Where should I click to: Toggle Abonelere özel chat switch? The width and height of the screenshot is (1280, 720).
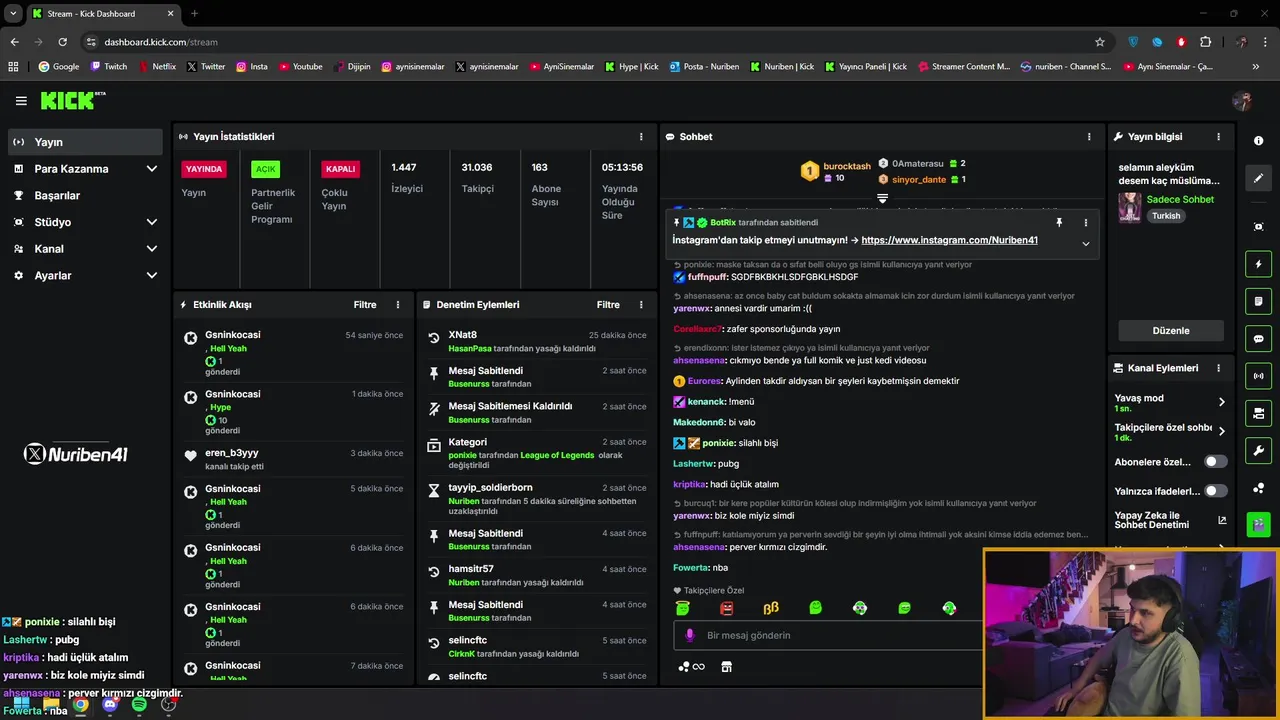pyautogui.click(x=1215, y=462)
